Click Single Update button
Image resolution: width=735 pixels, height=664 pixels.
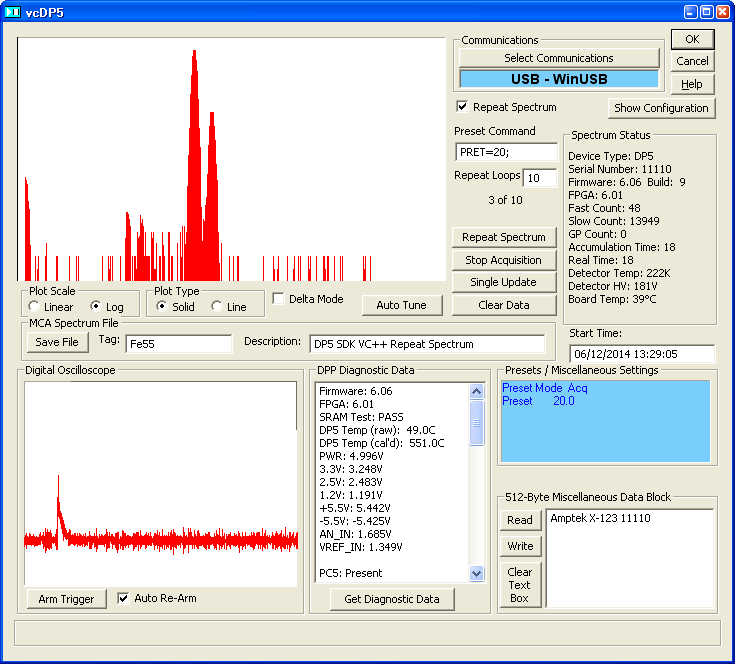coord(504,282)
